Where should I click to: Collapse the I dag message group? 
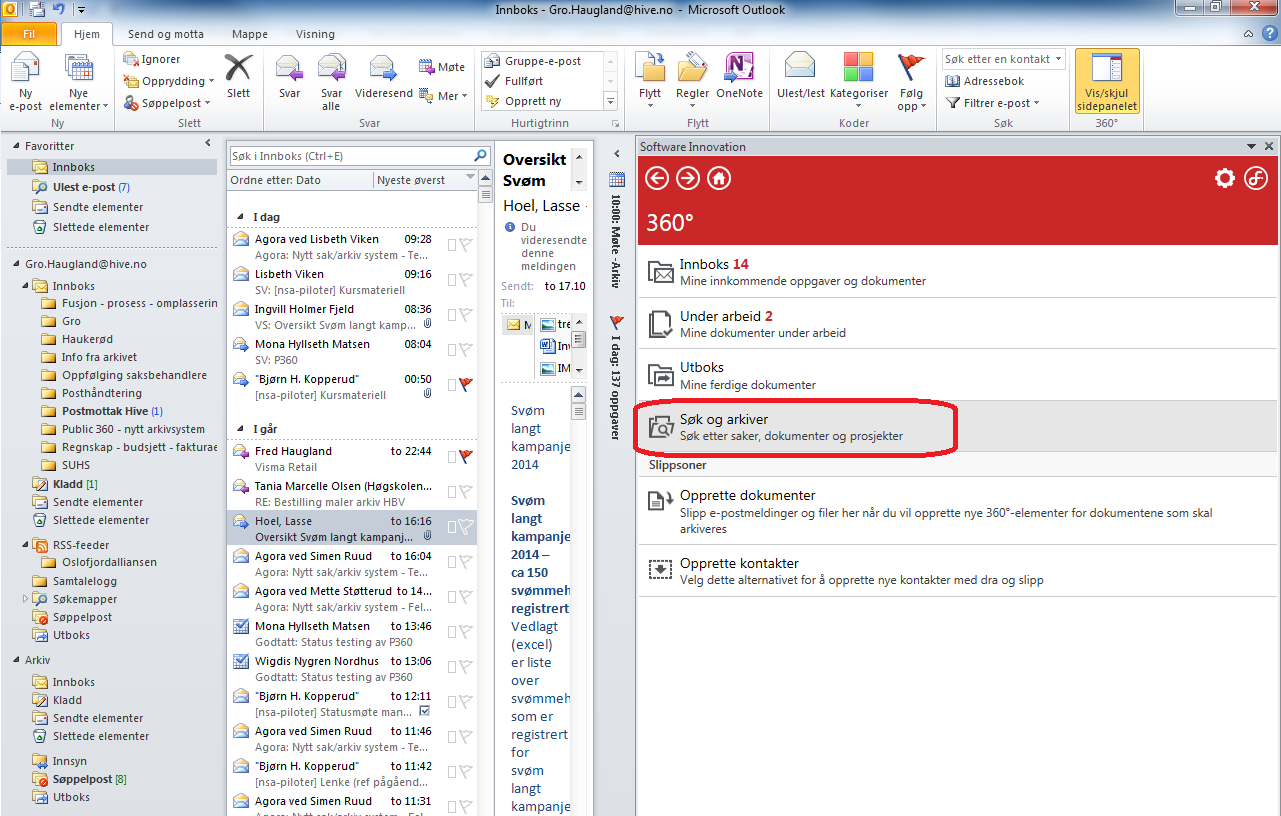(240, 217)
